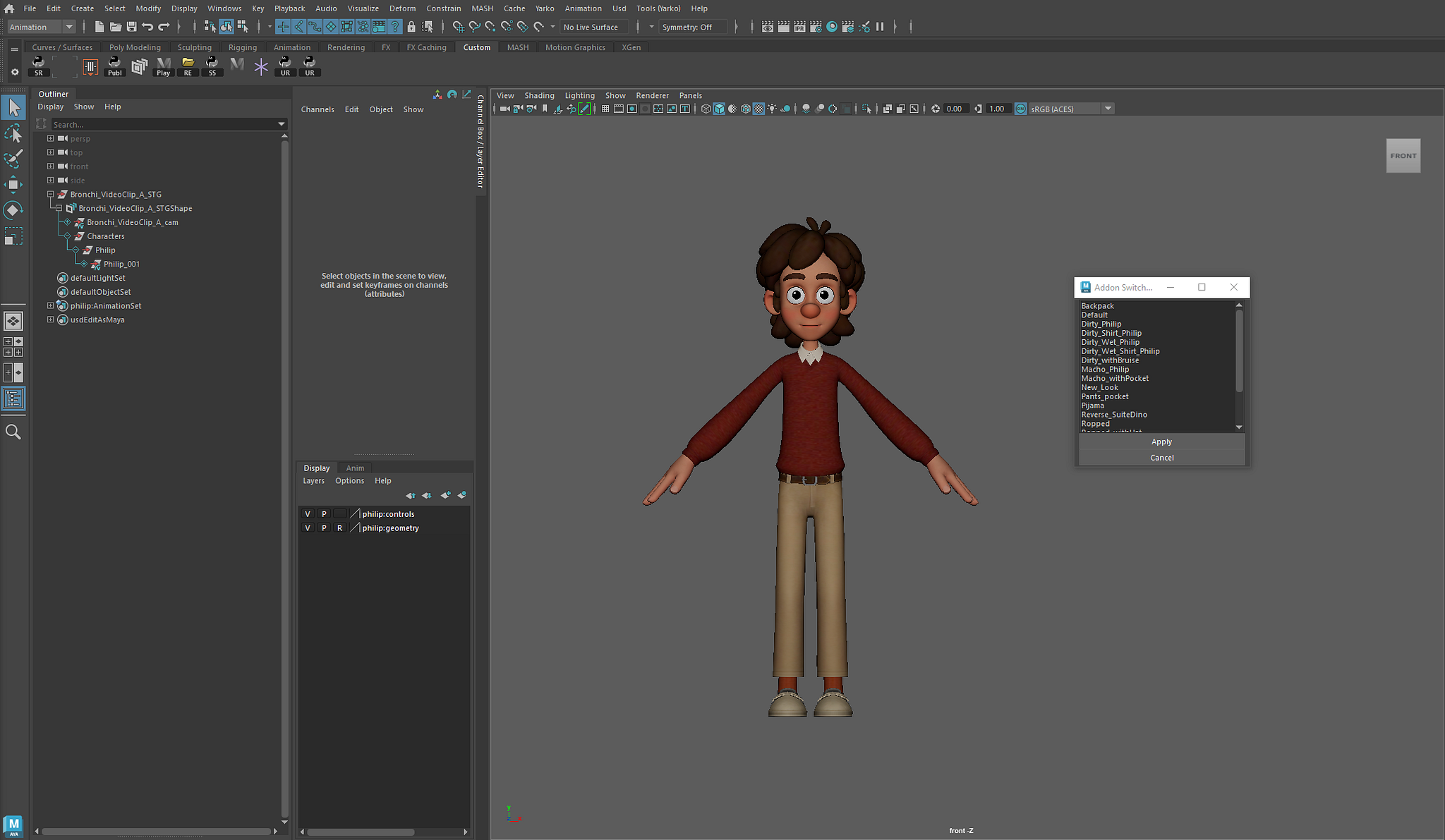Select Backpack in addon list

coord(1097,306)
